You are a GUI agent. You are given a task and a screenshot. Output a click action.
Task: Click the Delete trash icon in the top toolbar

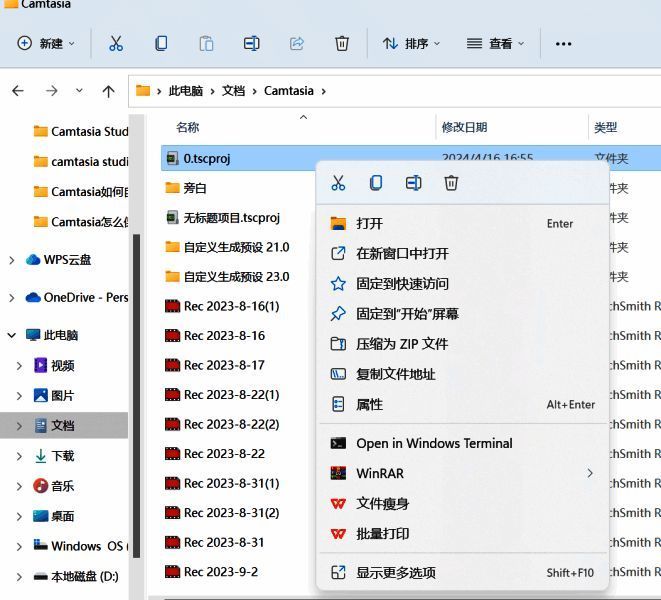[341, 43]
